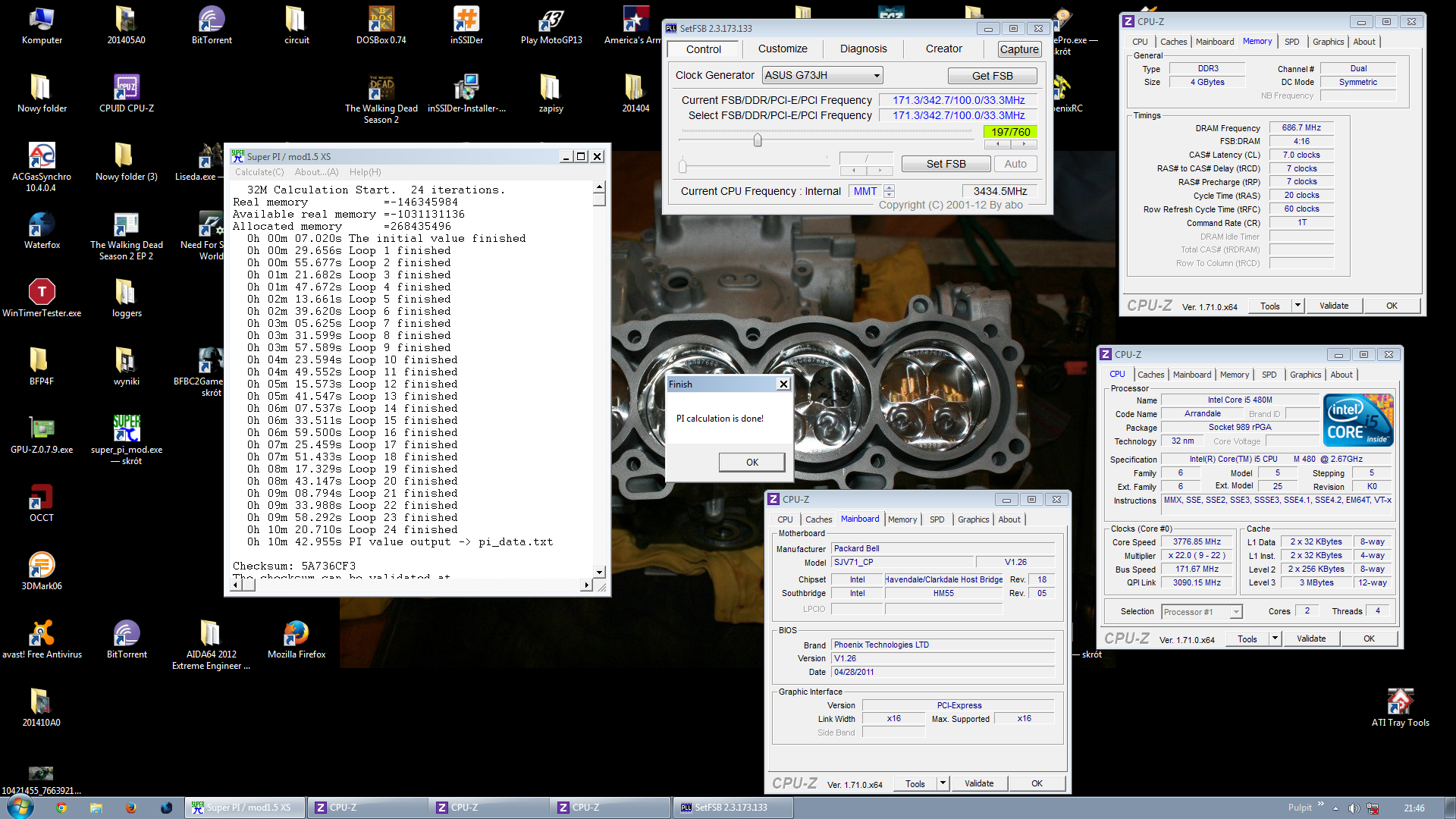
Task: Click the Set FSB button
Action: tap(946, 164)
